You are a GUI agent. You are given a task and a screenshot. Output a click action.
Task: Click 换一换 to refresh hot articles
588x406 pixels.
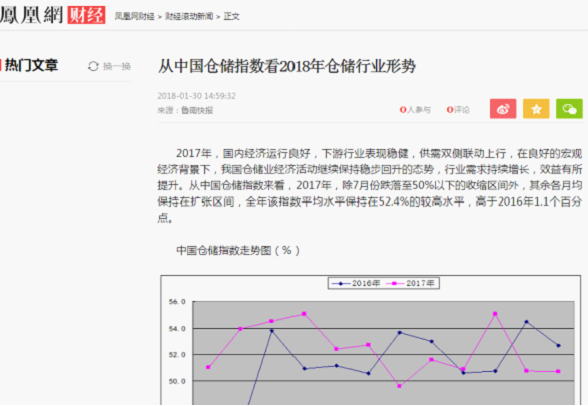pyautogui.click(x=117, y=66)
